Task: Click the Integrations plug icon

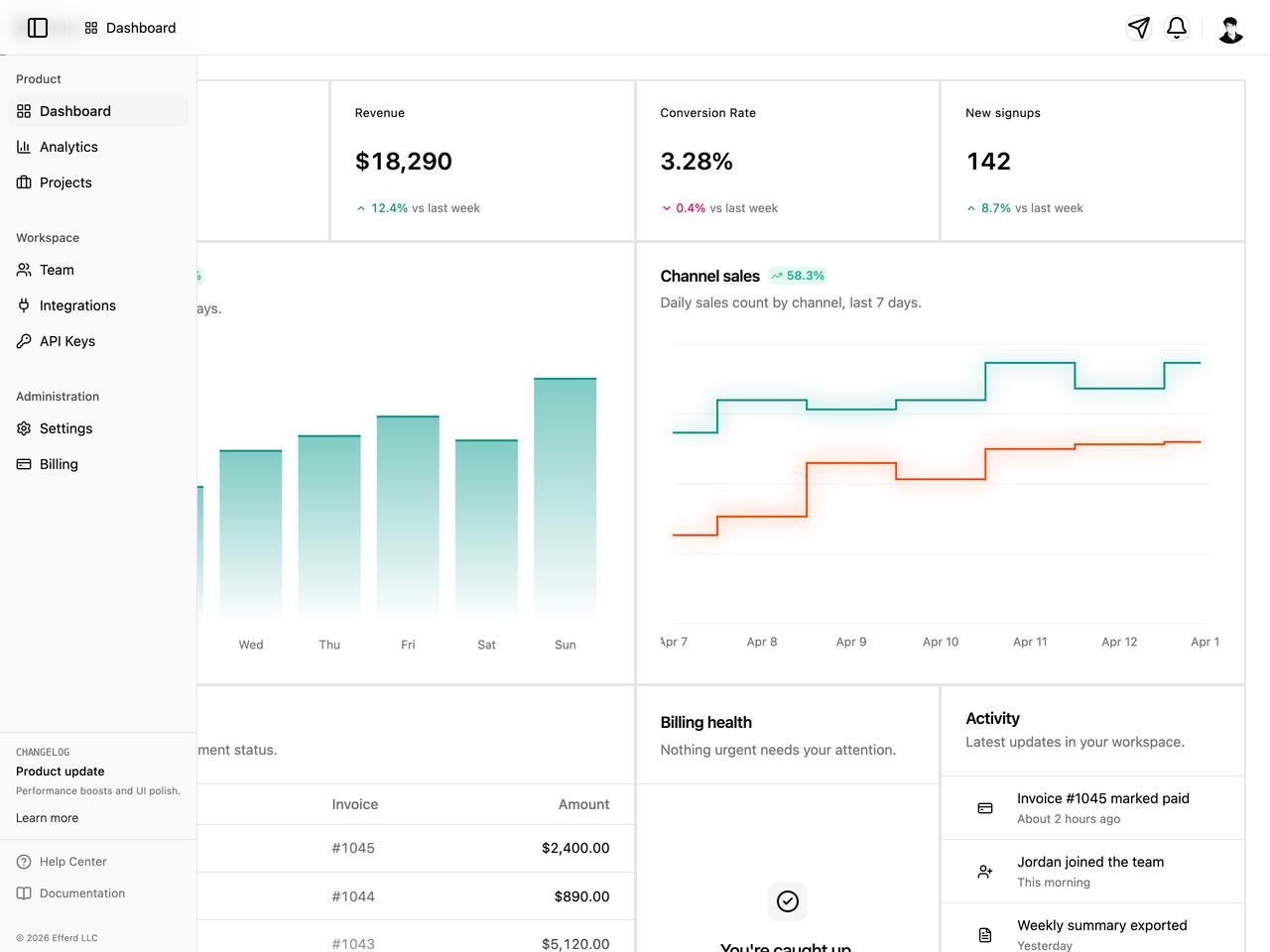Action: point(24,305)
